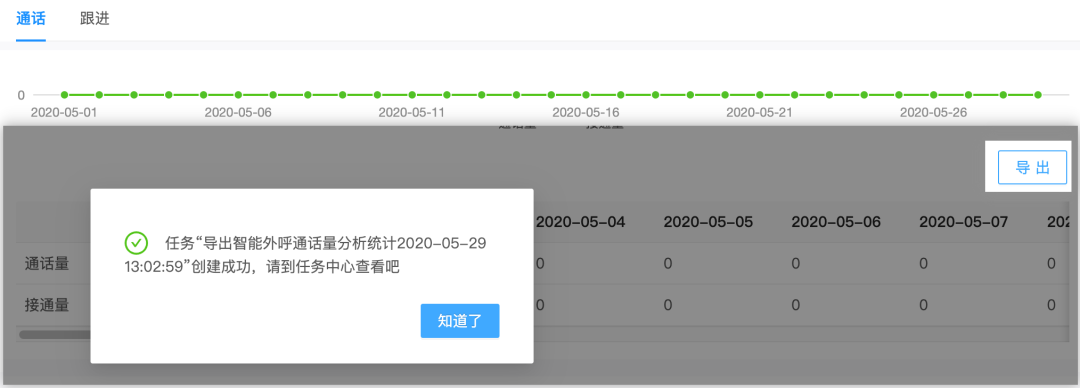
Task: Click 接通量 value under 2020-05-05
Action: point(667,305)
